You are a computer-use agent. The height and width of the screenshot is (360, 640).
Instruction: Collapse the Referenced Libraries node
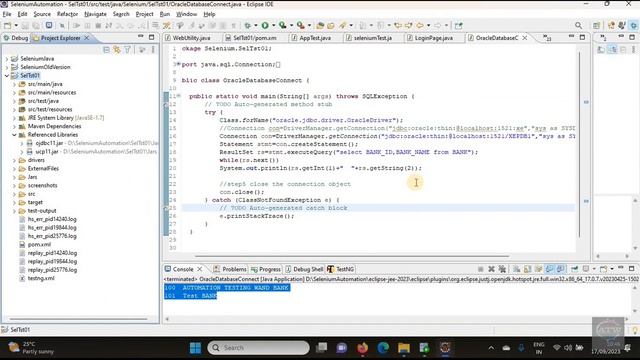(x=14, y=135)
